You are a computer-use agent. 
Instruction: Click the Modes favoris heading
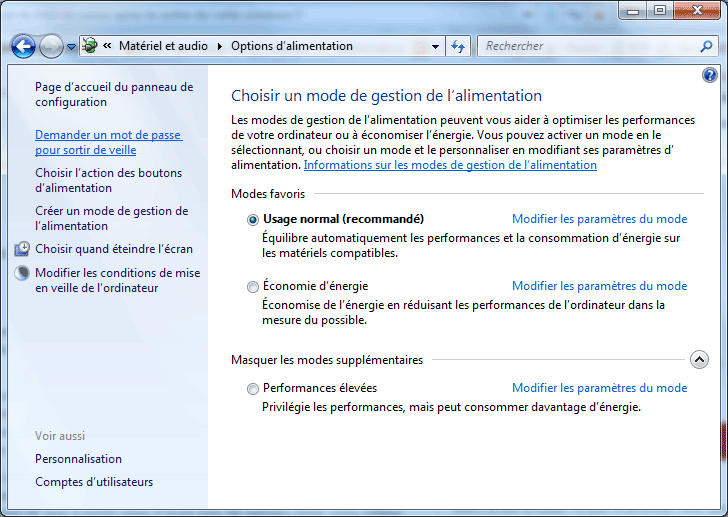(x=268, y=194)
